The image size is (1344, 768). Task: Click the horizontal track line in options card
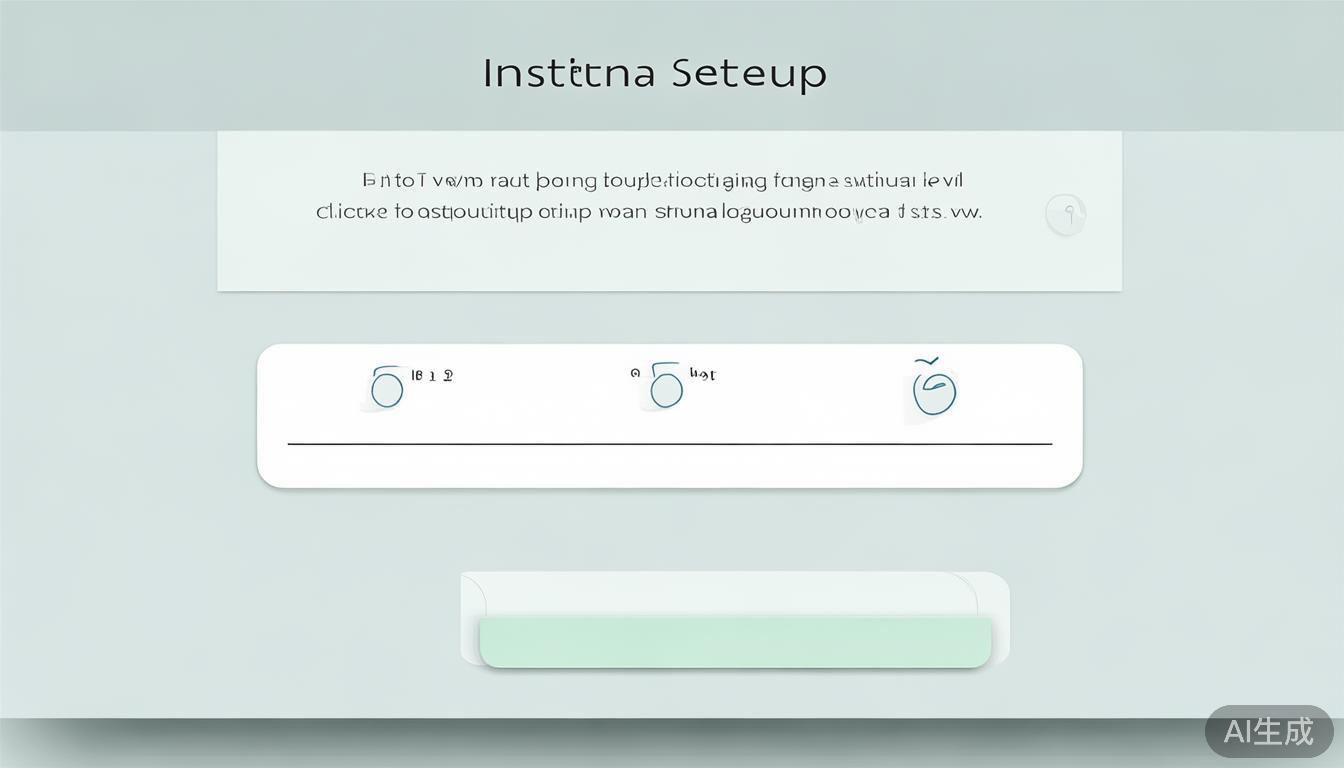670,443
